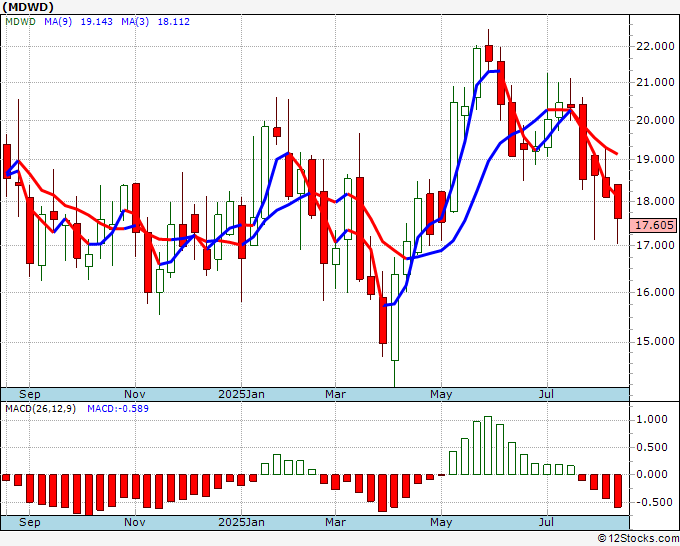Click Jul on the MACD panel time axis

pyautogui.click(x=546, y=522)
